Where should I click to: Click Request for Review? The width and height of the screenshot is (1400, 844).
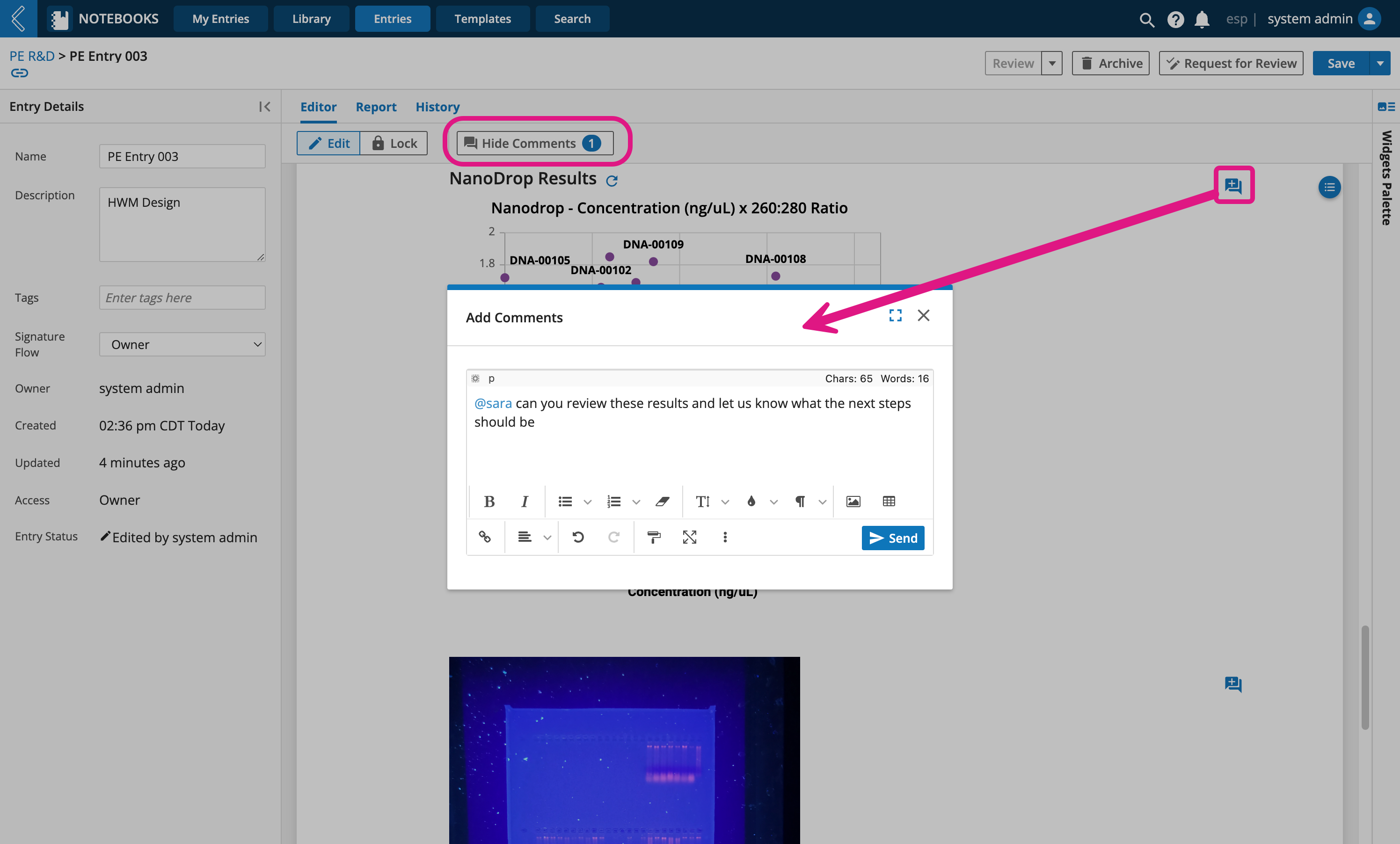(1231, 63)
